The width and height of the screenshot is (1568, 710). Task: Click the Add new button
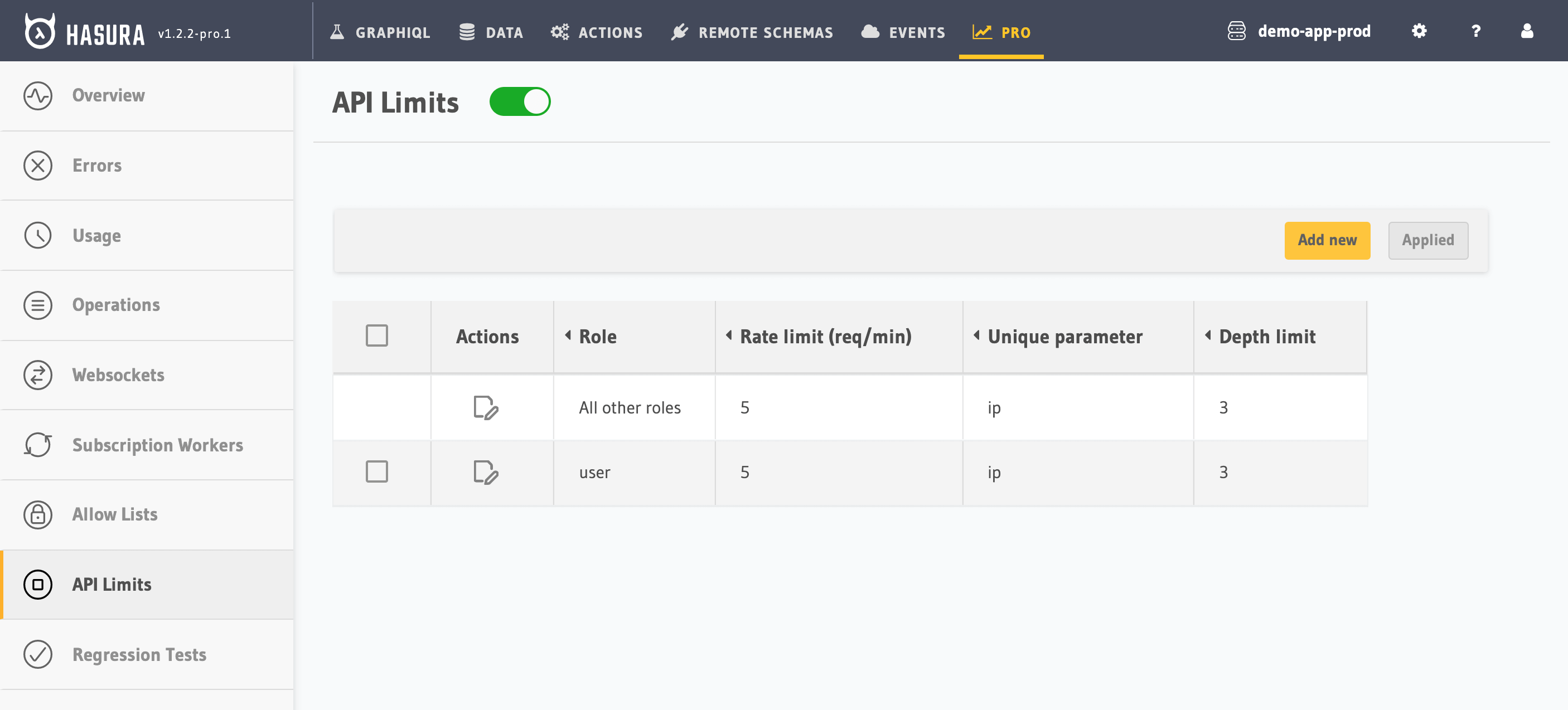pos(1327,241)
